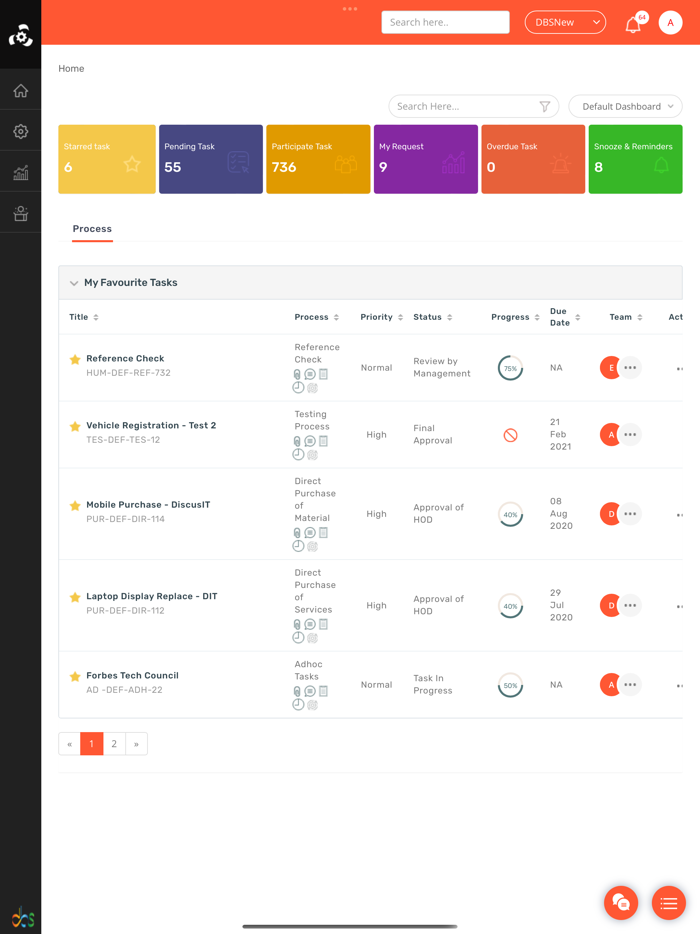This screenshot has height=934, width=700.
Task: Open the DBSNew workspace dropdown
Action: (x=565, y=23)
